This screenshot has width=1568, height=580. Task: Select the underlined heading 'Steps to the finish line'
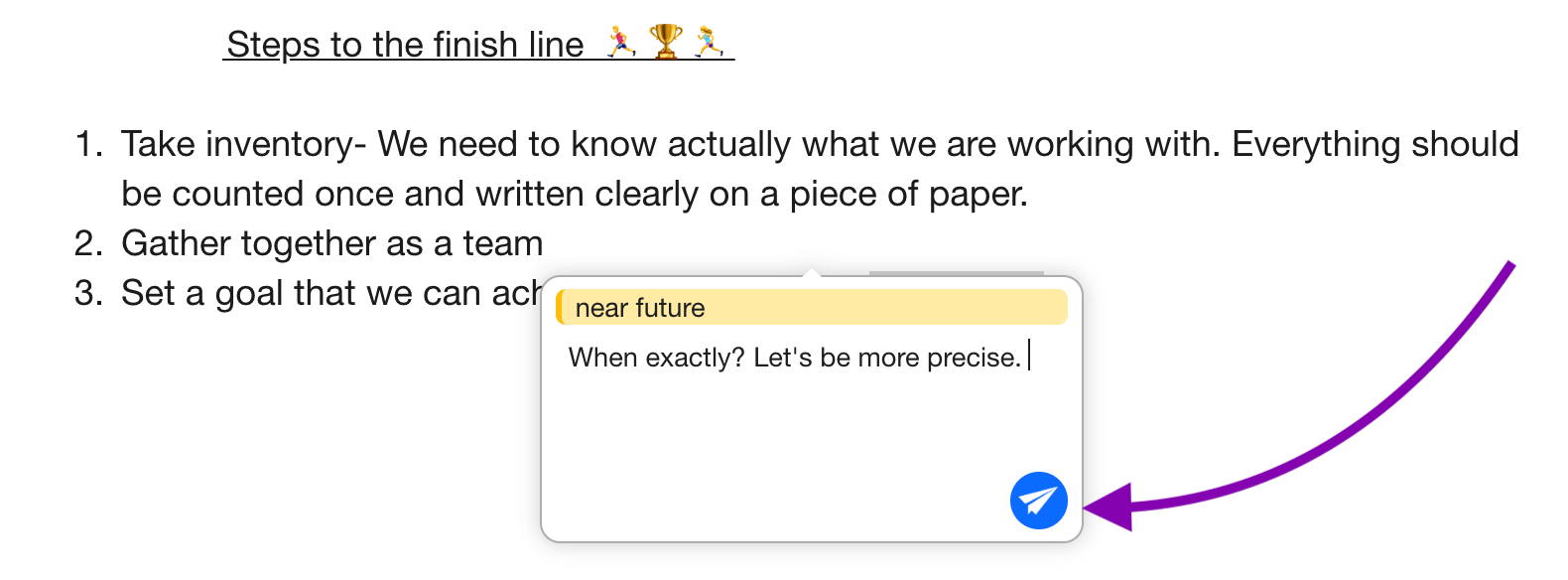[405, 44]
